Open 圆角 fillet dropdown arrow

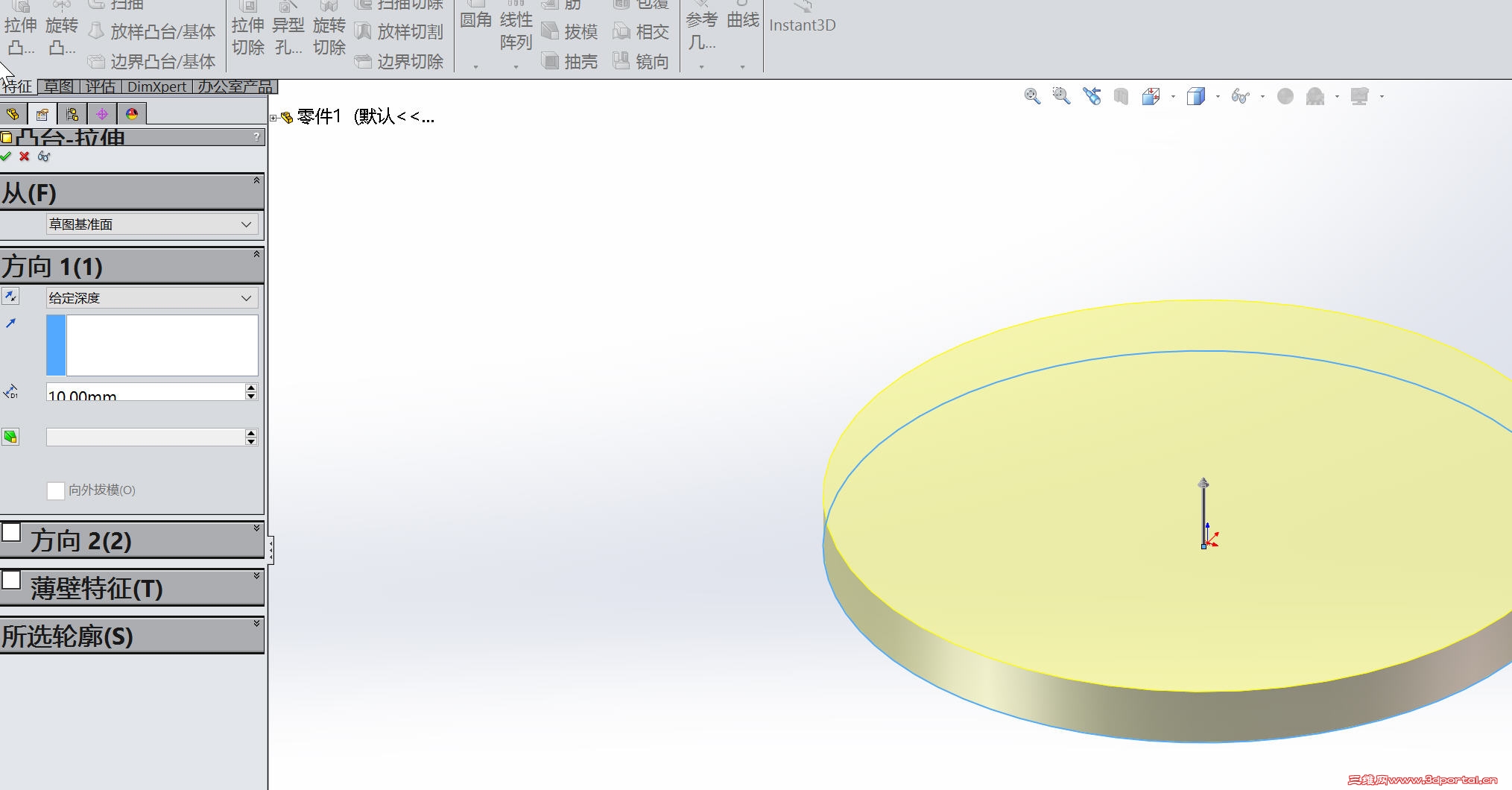pos(475,67)
